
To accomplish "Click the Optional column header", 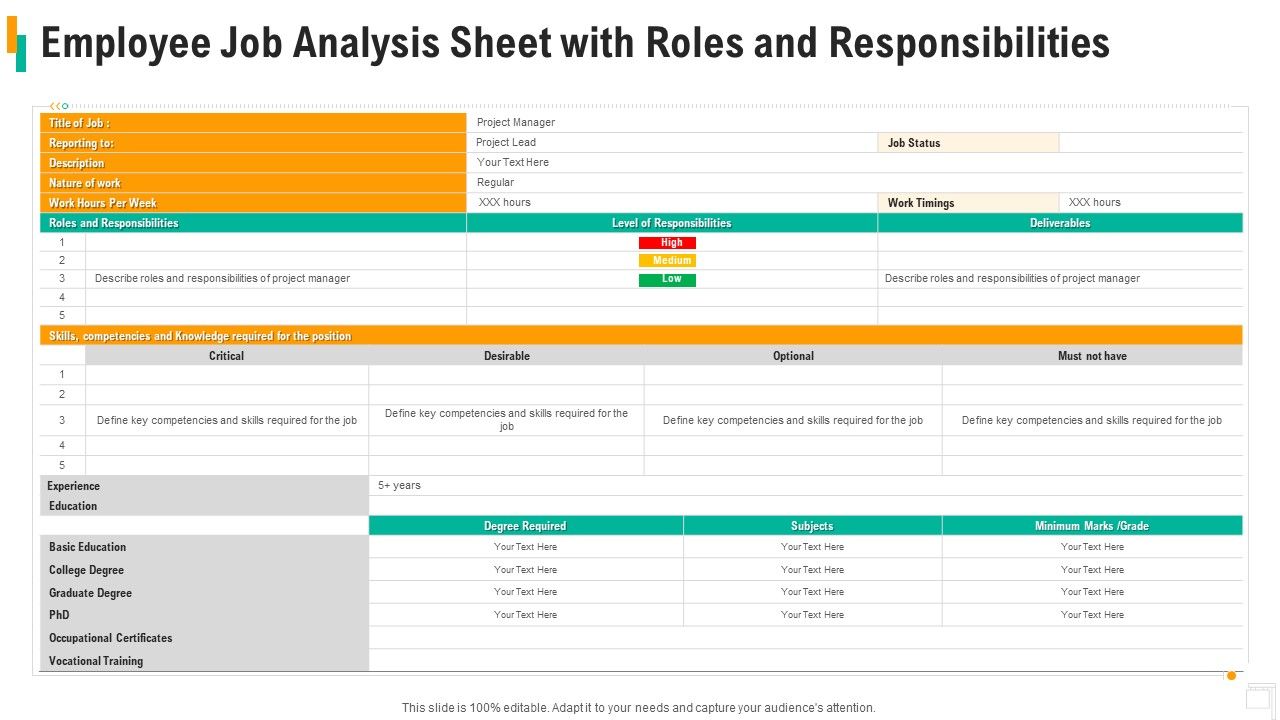I will click(x=793, y=356).
